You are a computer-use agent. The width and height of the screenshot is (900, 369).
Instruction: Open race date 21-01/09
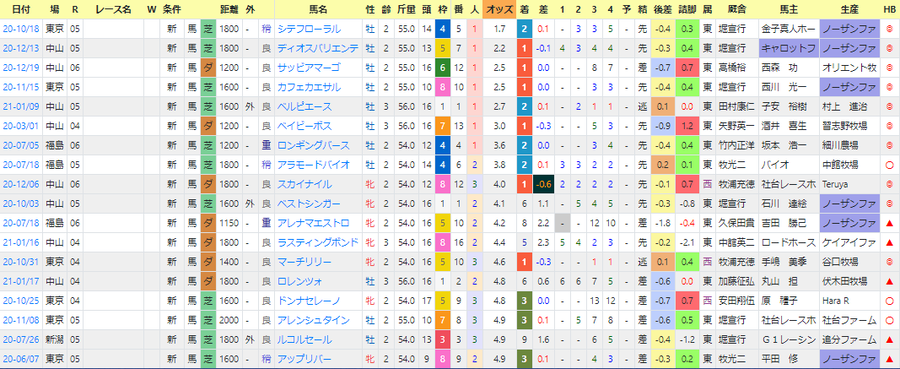point(21,107)
